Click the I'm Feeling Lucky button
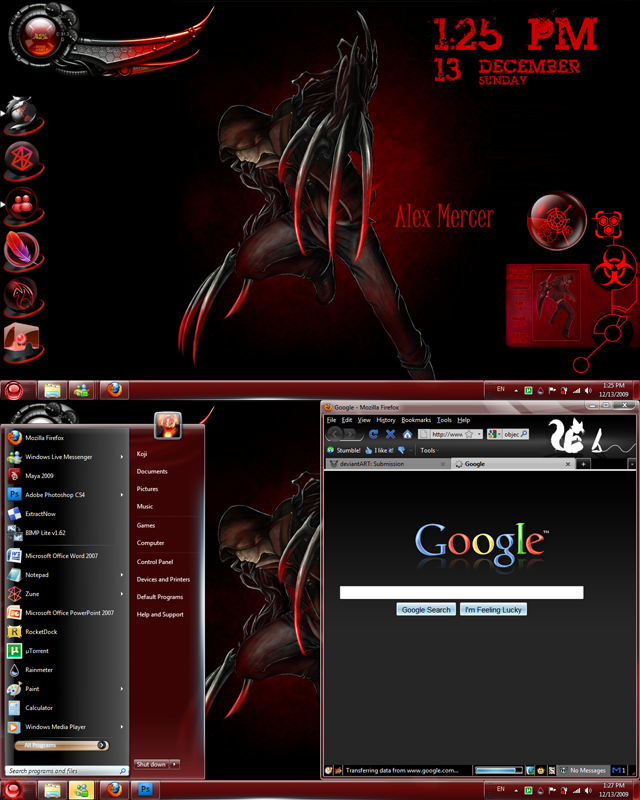 (493, 610)
